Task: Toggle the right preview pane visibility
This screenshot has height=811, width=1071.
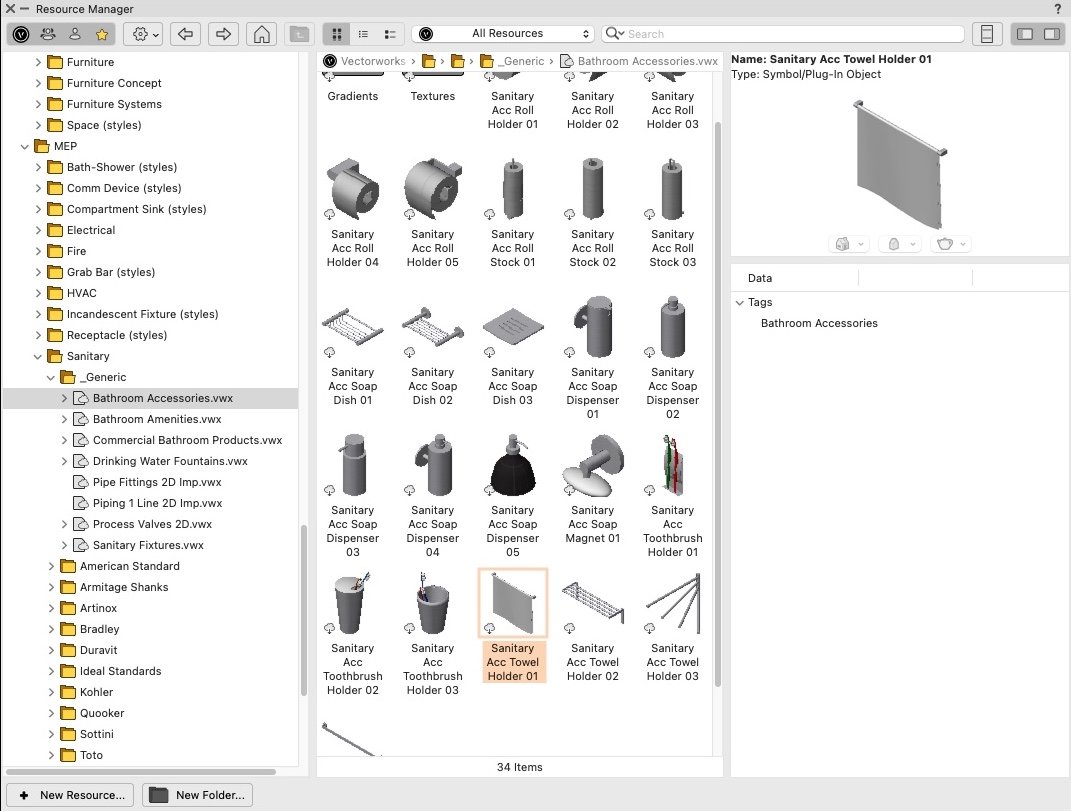Action: coord(1050,34)
